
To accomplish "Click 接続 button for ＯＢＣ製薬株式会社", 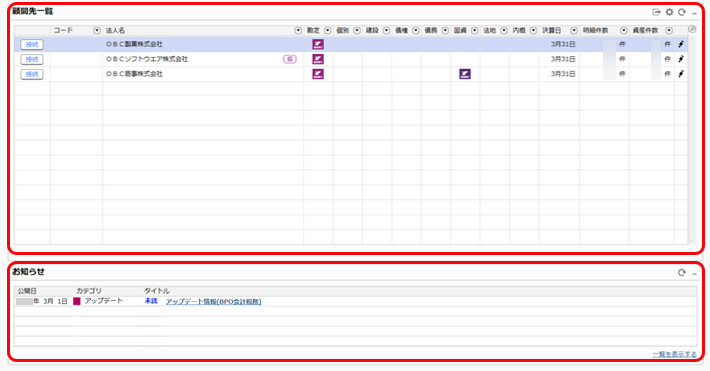I will 32,44.
